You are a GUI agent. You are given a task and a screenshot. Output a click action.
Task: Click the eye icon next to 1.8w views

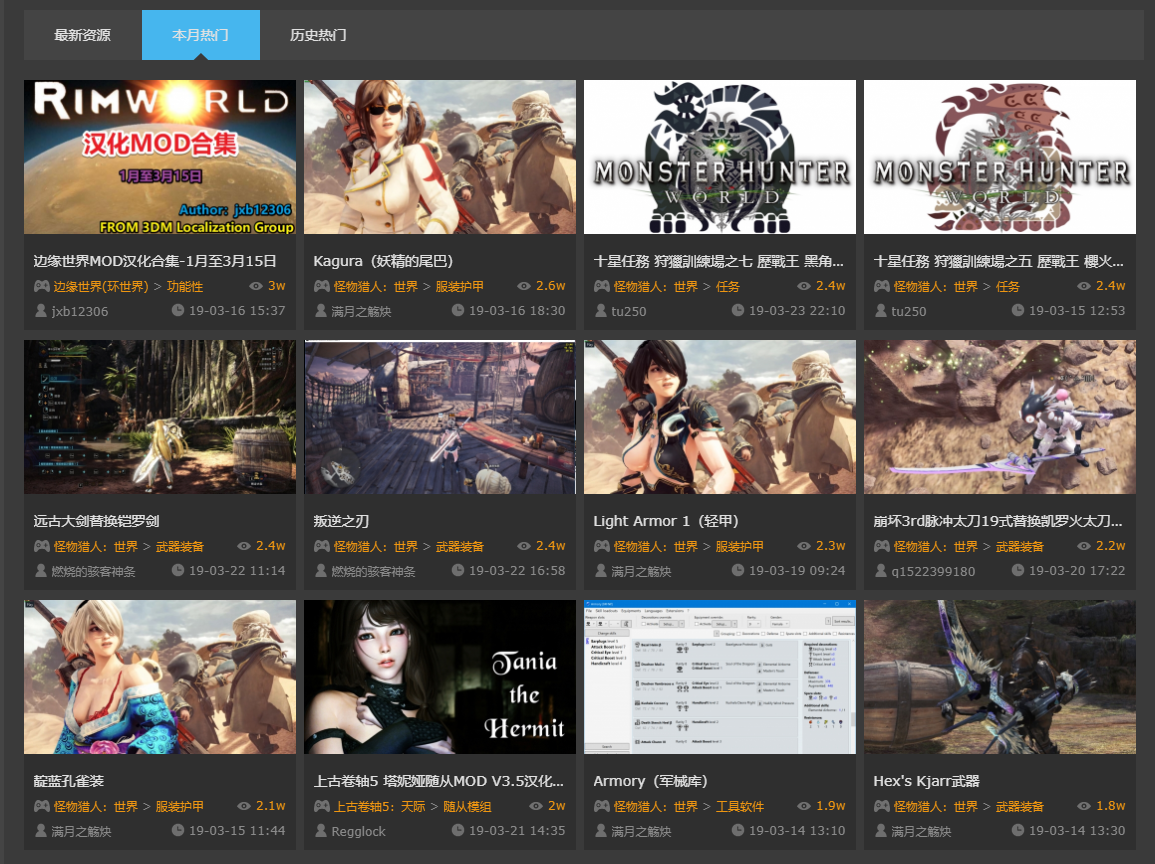click(x=1084, y=806)
